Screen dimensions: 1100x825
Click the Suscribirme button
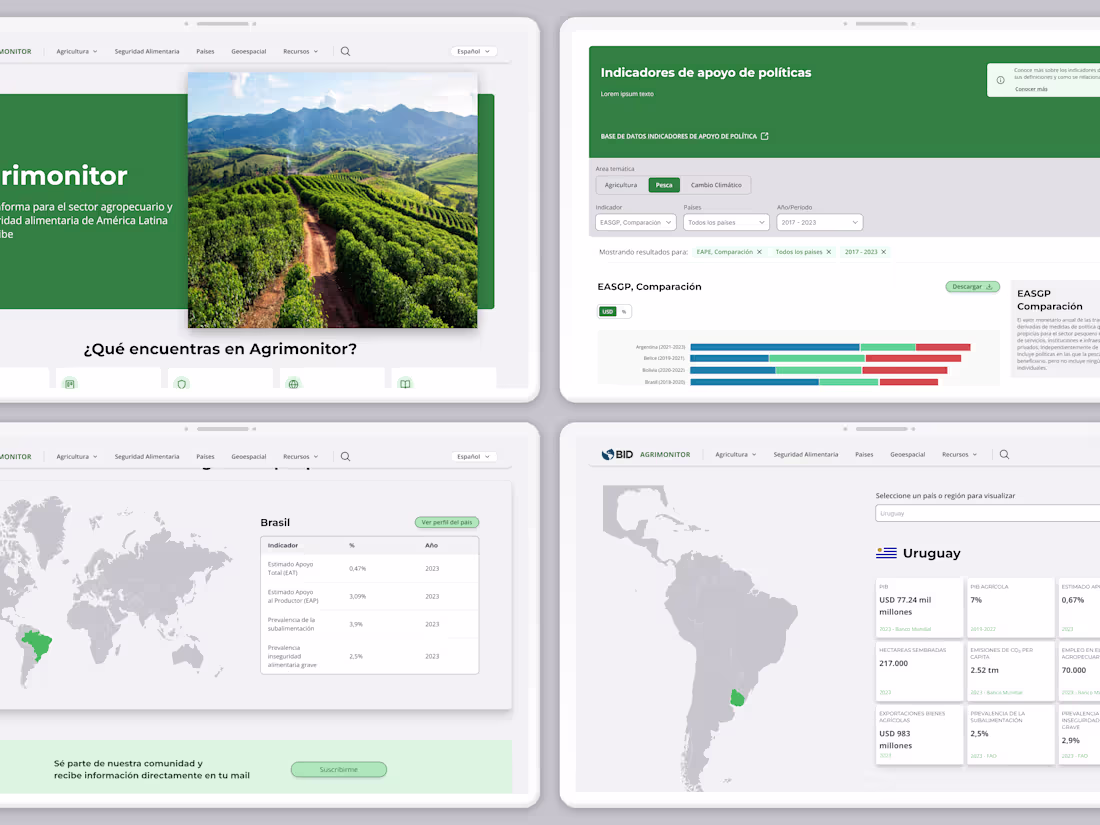point(337,769)
